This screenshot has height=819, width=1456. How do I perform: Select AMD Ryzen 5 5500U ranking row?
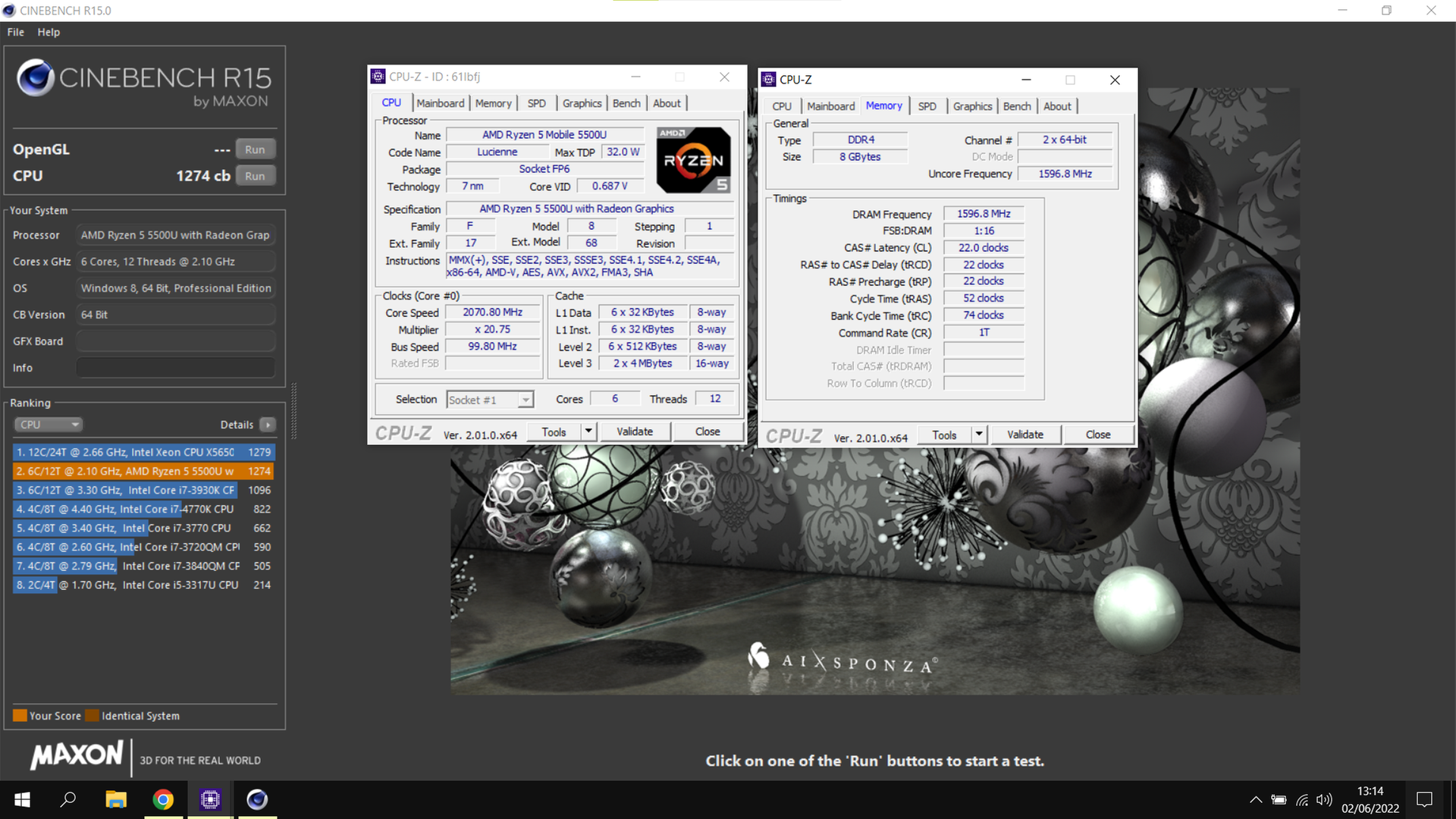click(143, 471)
